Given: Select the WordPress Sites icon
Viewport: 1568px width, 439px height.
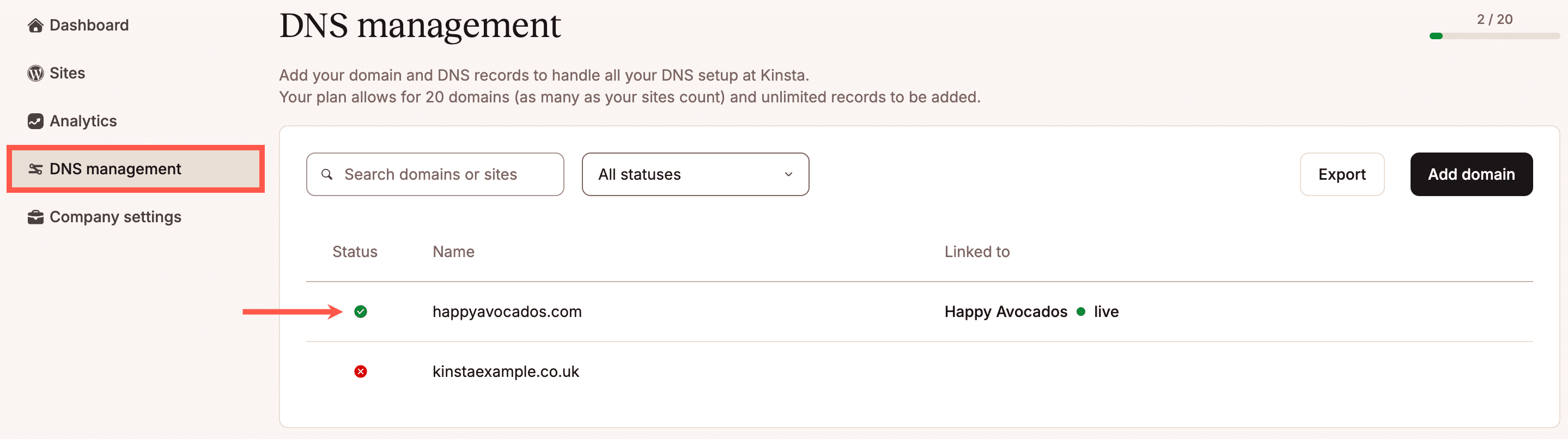Looking at the screenshot, I should (x=35, y=73).
